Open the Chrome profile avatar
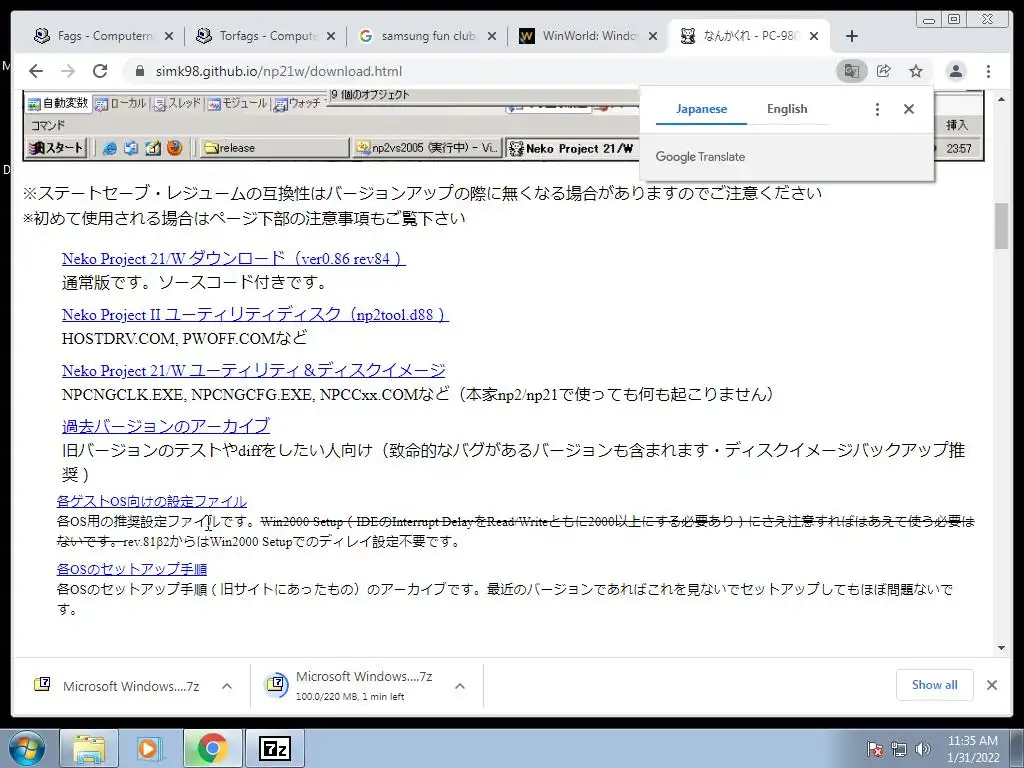1024x768 pixels. [955, 71]
